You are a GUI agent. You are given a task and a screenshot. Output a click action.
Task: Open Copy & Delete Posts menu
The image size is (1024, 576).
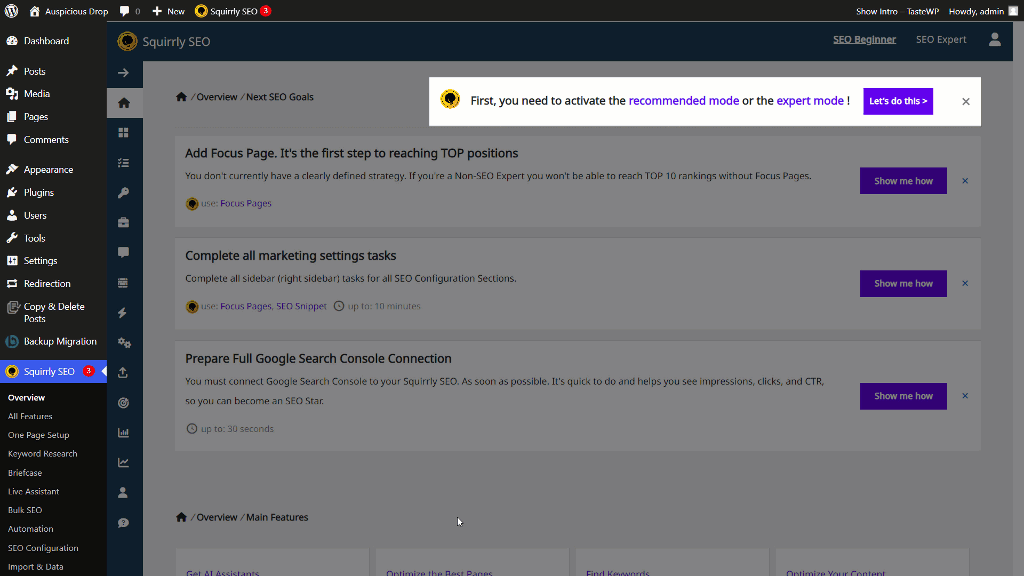54,312
